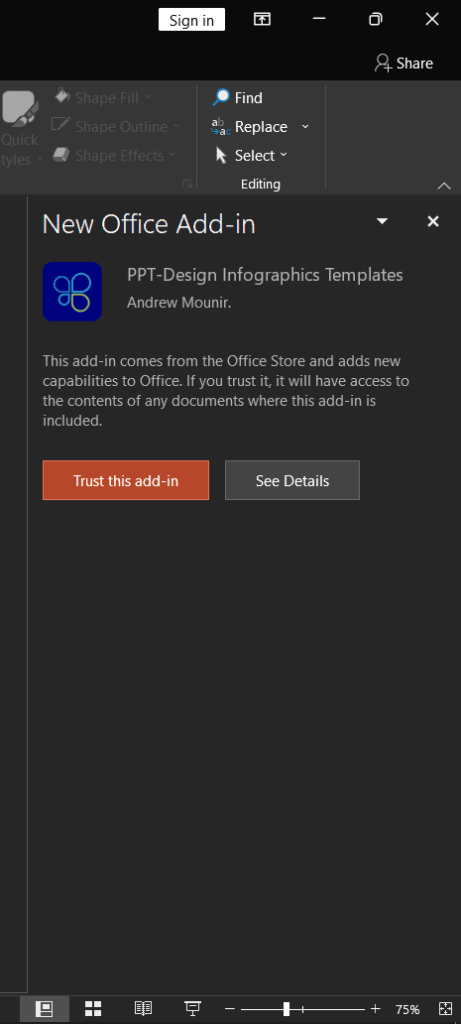Open the Select dropdown menu
461x1024 pixels.
pos(251,155)
